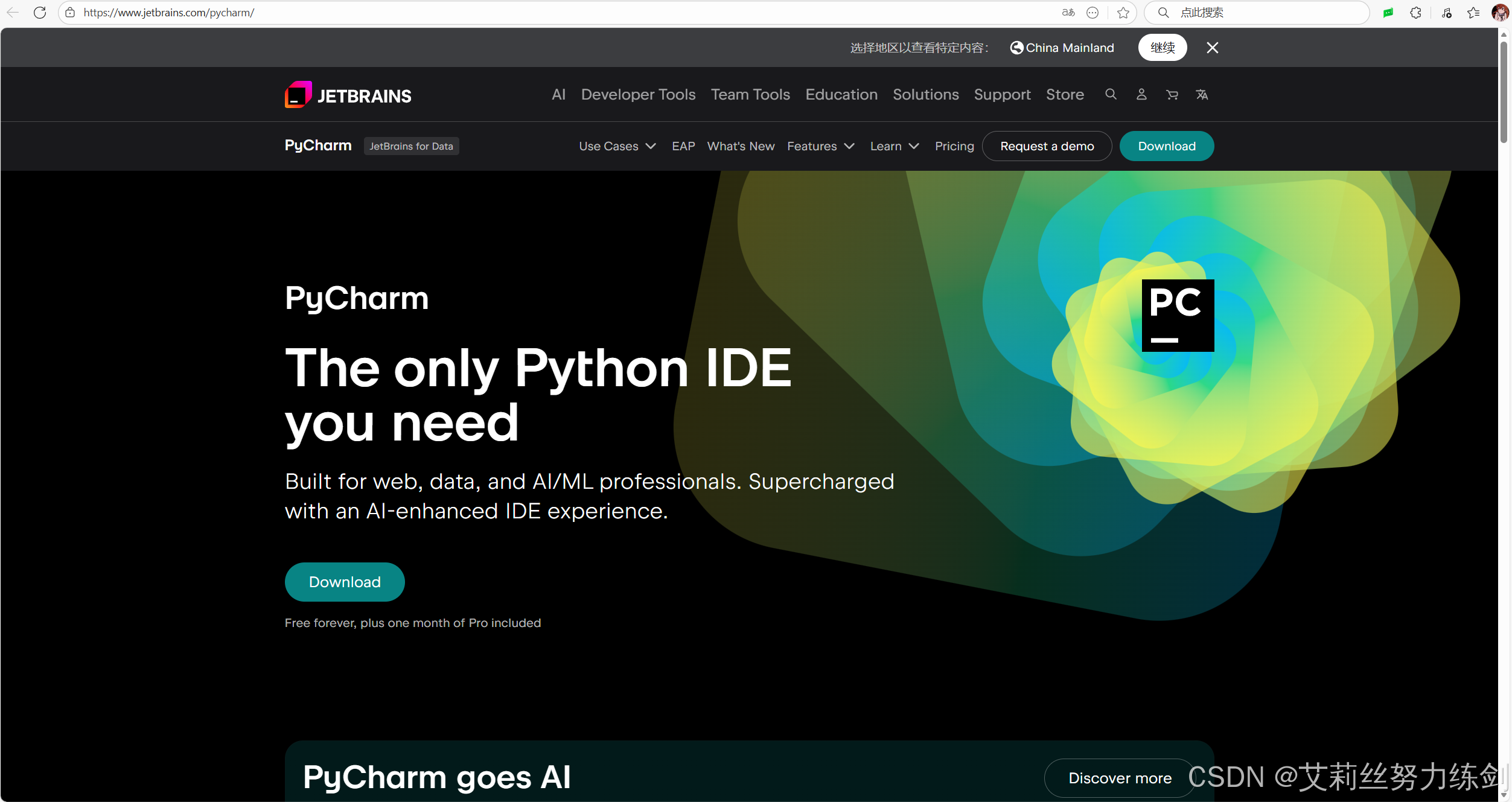Dismiss the region selection banner
Viewport: 1512px width, 802px height.
(1212, 48)
